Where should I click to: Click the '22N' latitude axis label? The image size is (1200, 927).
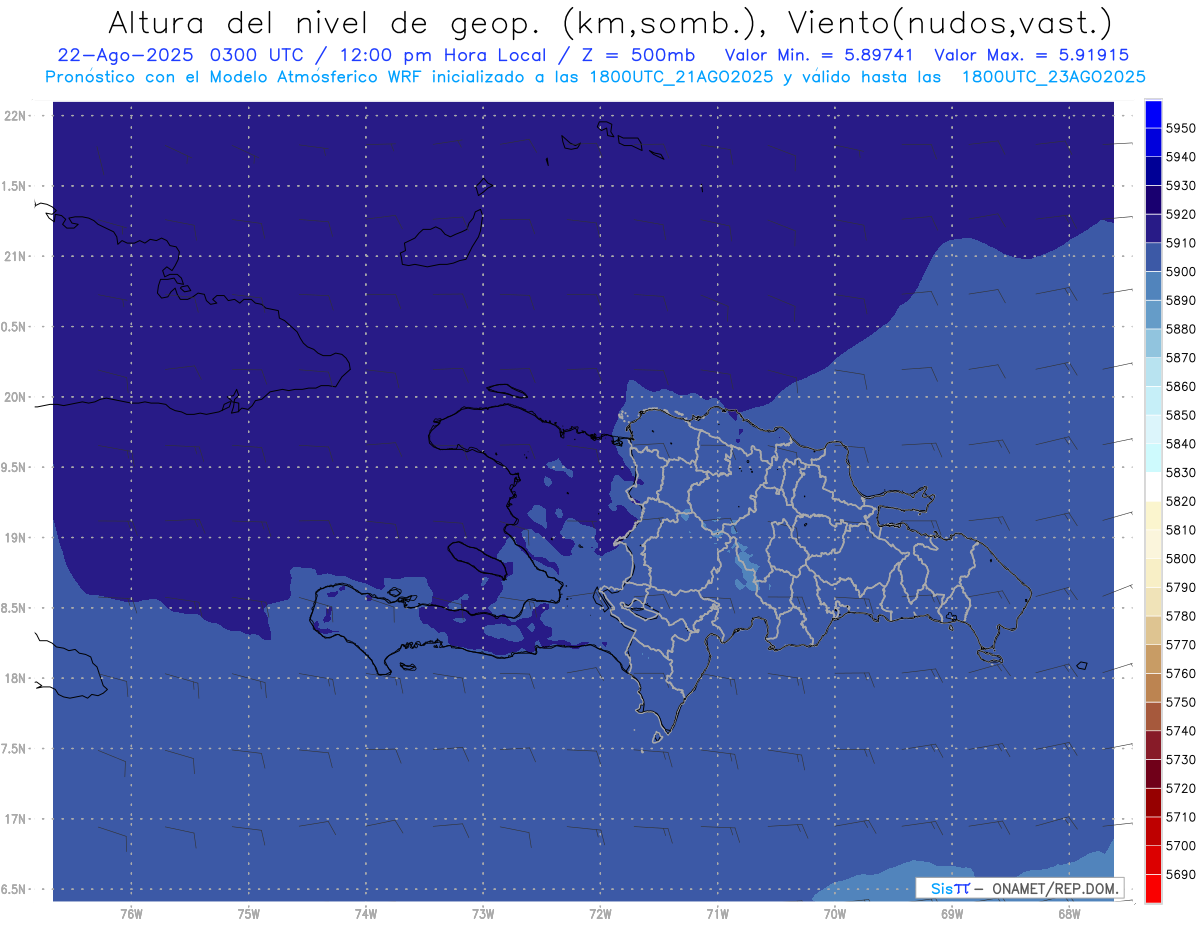(x=16, y=116)
